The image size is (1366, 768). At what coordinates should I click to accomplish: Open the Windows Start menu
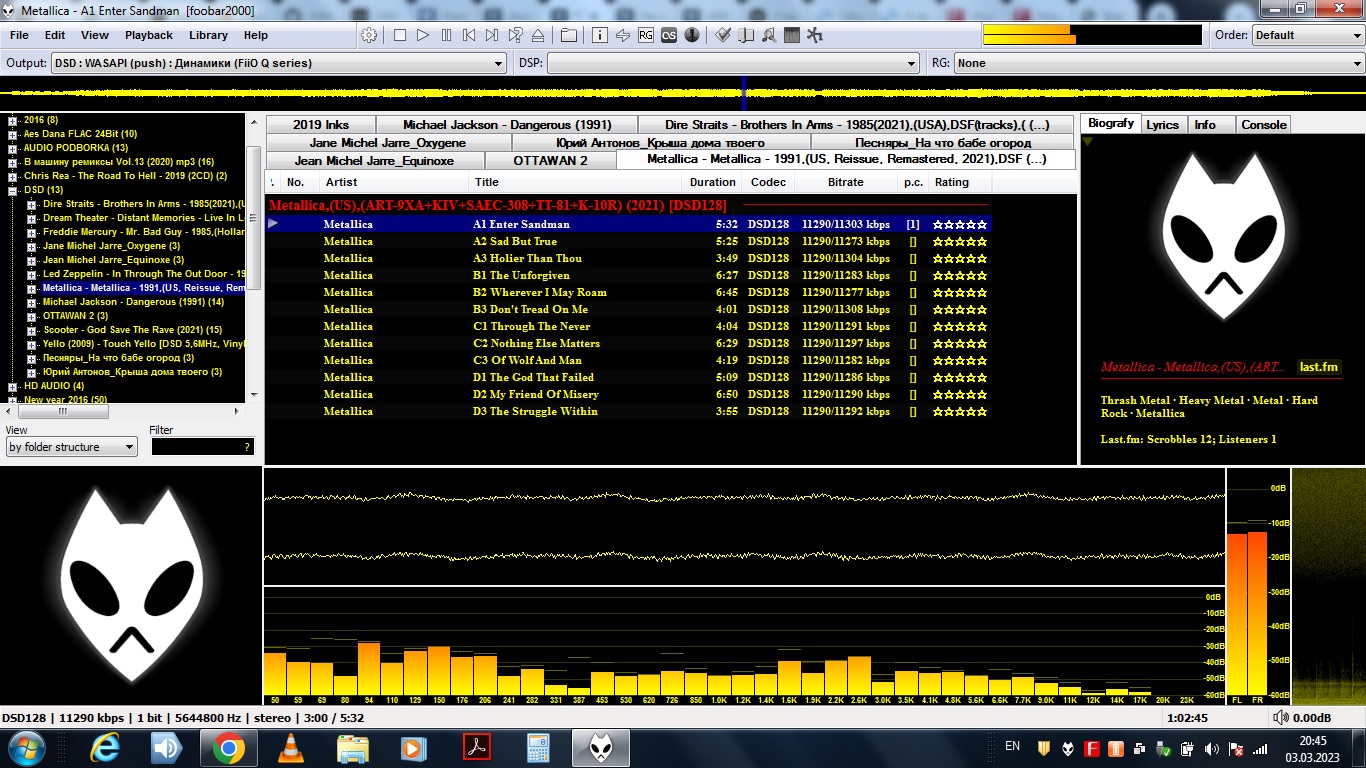click(x=26, y=748)
